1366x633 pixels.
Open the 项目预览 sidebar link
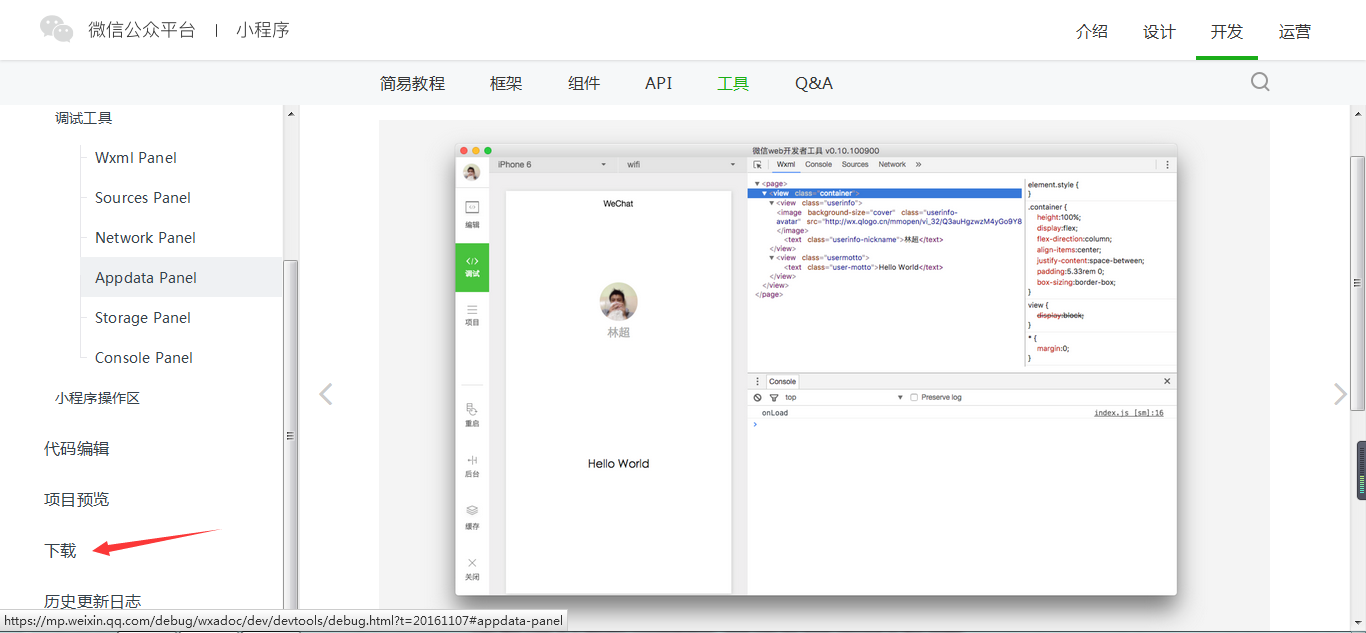77,500
